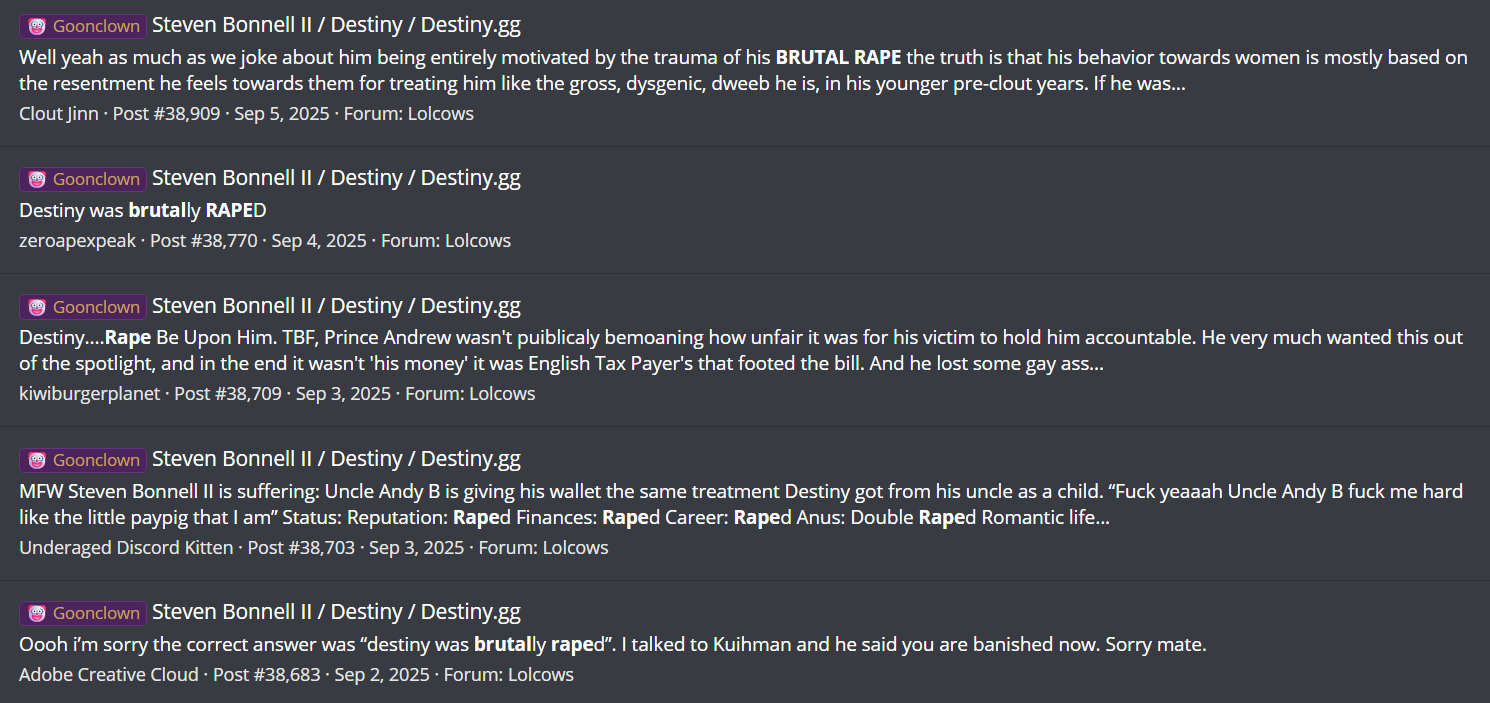Open the thread title for post #38,703
Viewport: 1490px width, 703px height.
click(336, 459)
